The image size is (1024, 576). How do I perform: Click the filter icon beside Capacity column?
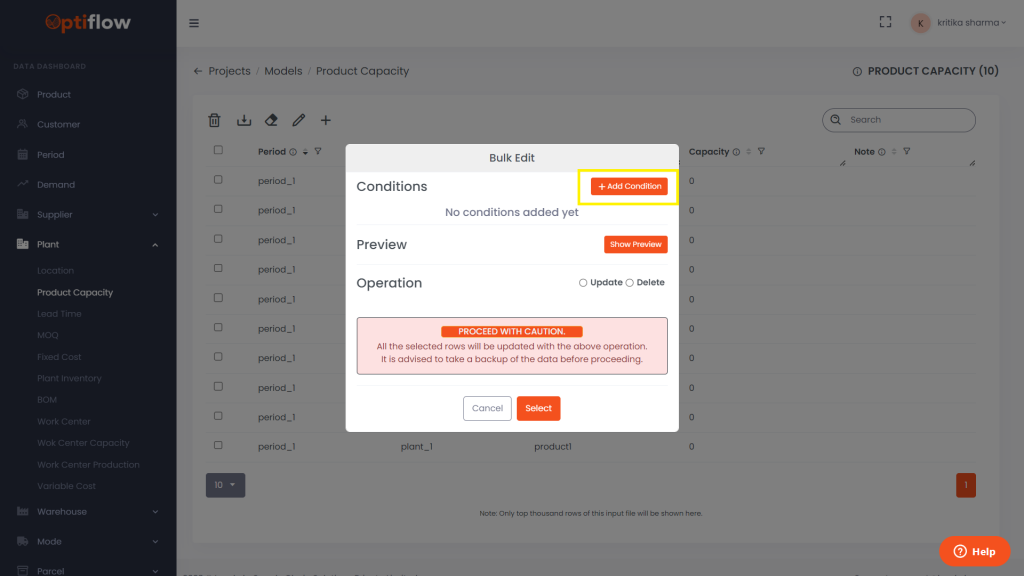pos(761,152)
